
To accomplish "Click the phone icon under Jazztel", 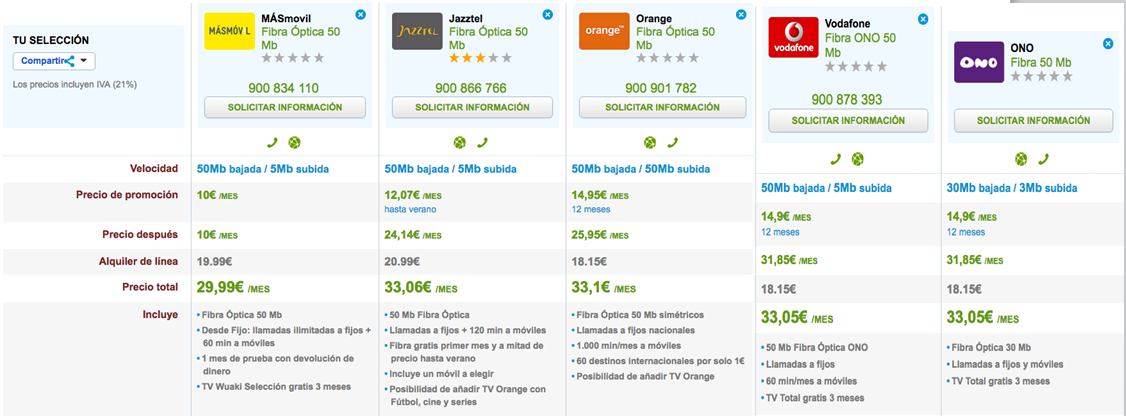I will (x=482, y=142).
